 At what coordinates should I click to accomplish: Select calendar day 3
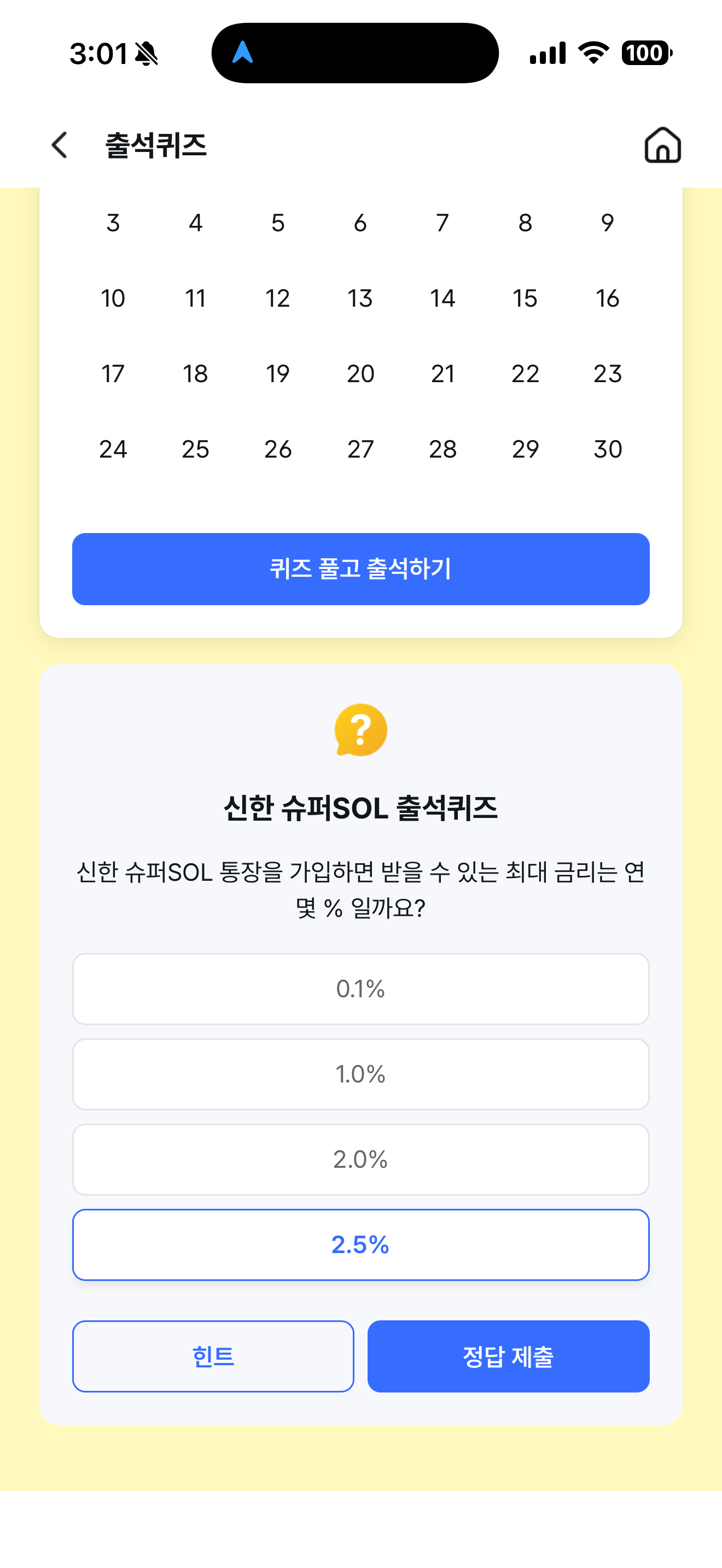coord(113,223)
